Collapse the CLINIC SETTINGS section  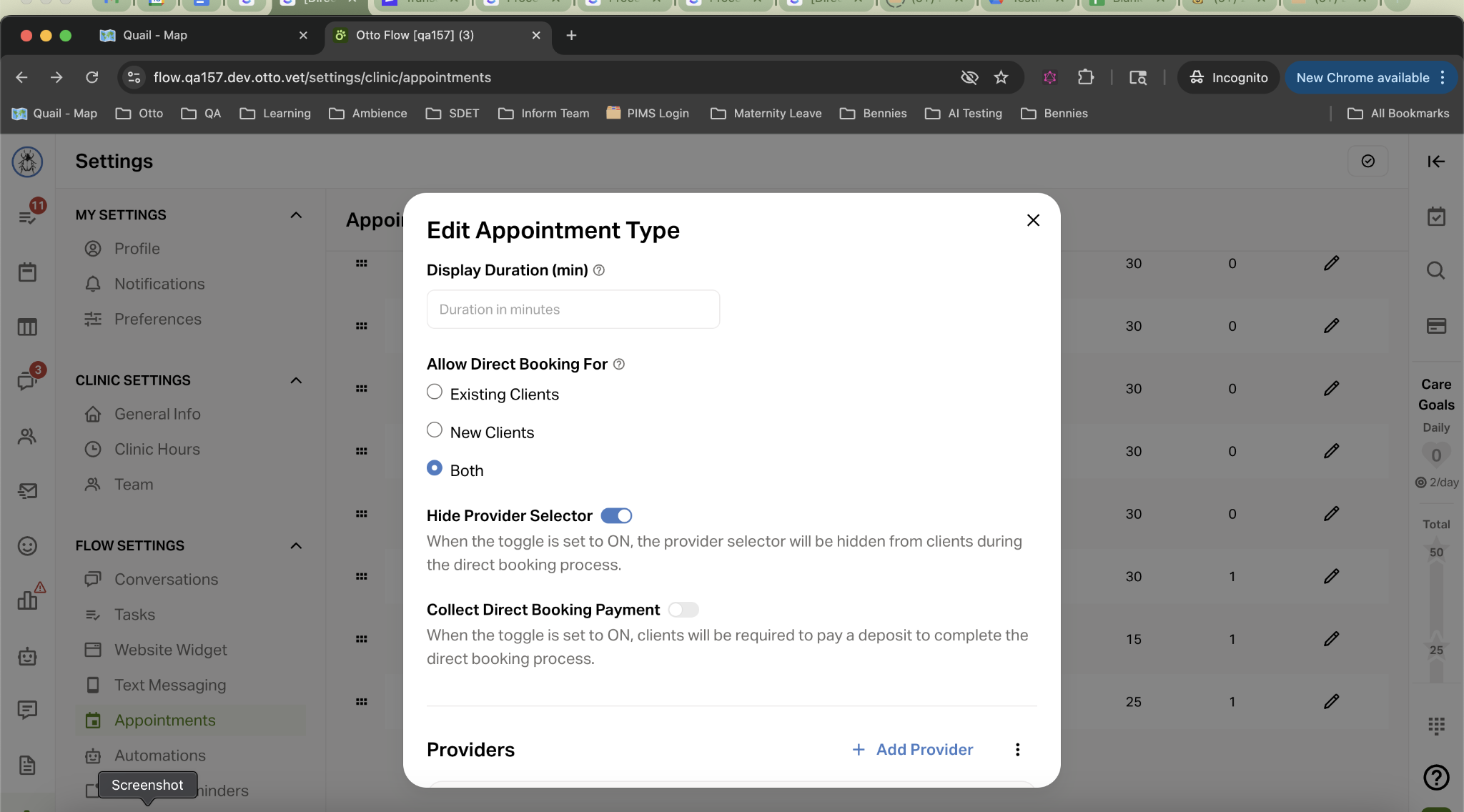click(x=296, y=380)
